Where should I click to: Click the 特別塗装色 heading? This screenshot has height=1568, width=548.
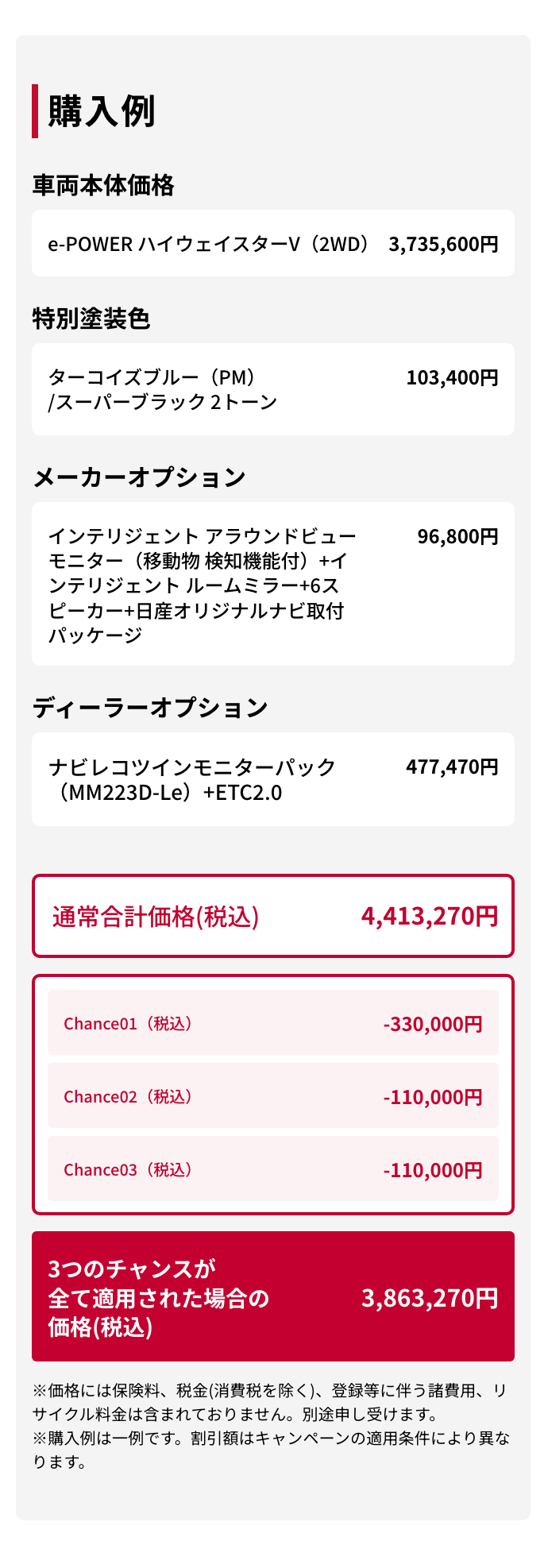click(x=91, y=319)
